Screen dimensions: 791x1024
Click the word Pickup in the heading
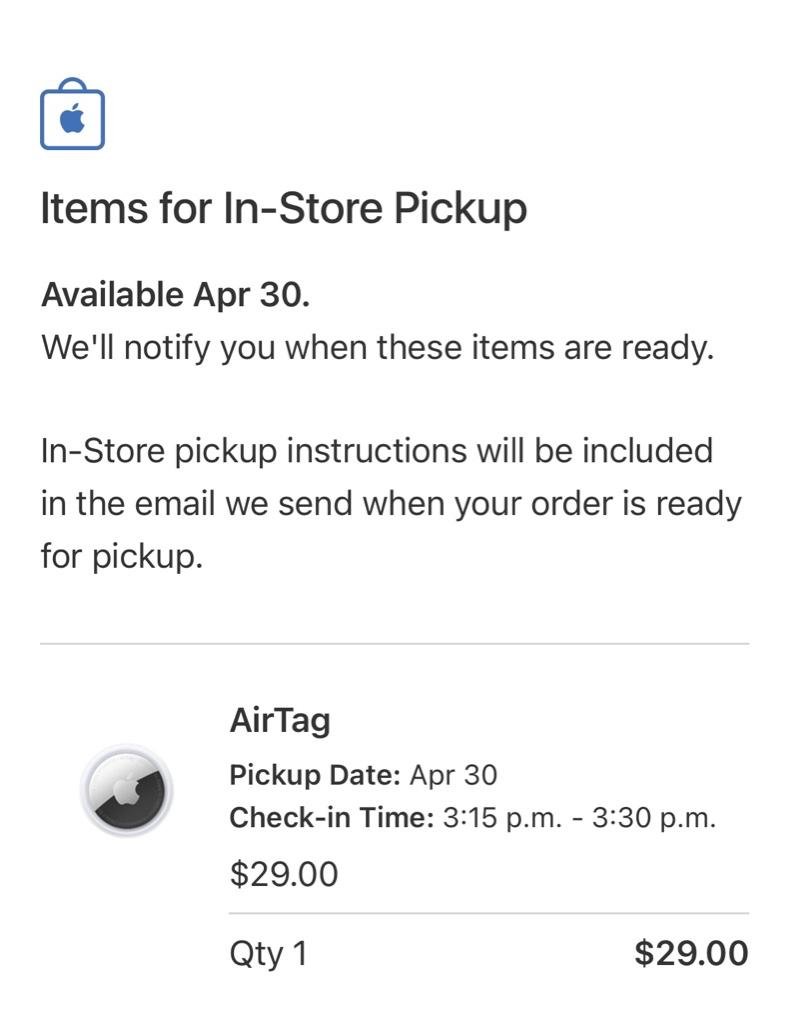tap(459, 208)
